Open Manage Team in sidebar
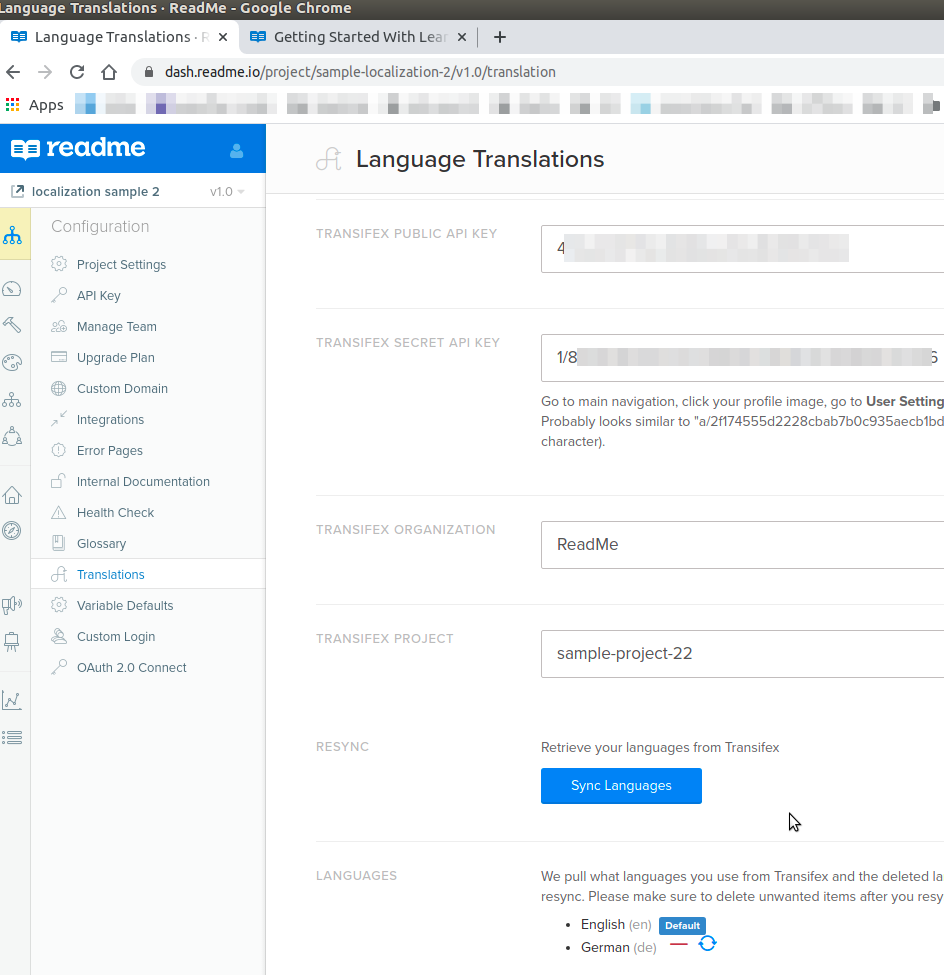944x975 pixels. click(x=117, y=326)
